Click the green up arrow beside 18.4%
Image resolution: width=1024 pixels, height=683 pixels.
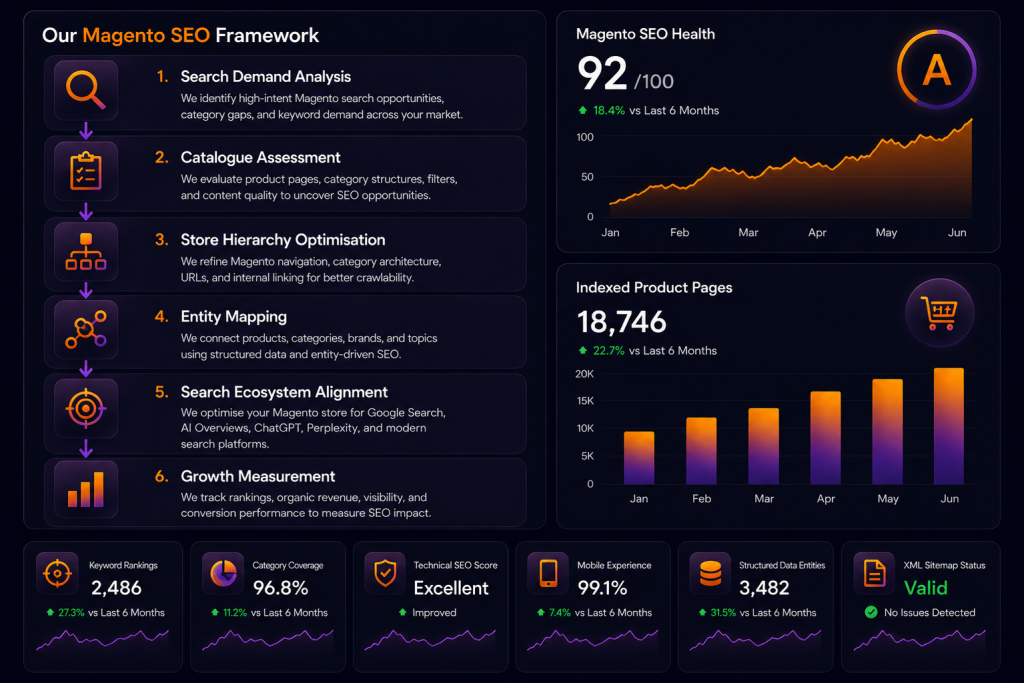click(583, 110)
